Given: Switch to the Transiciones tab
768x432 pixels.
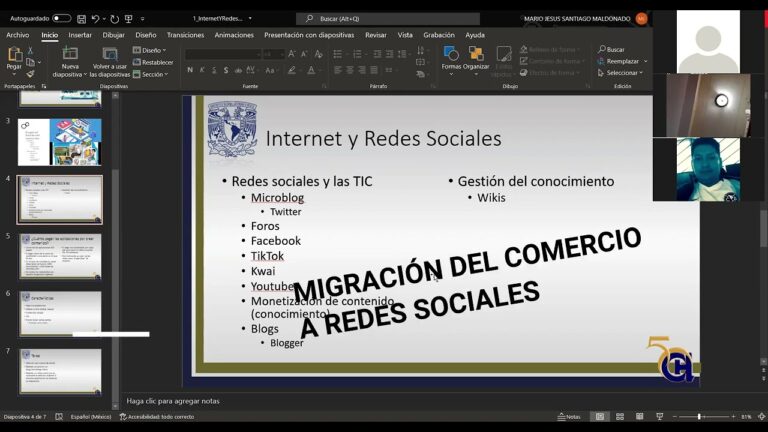Looking at the screenshot, I should [x=185, y=35].
